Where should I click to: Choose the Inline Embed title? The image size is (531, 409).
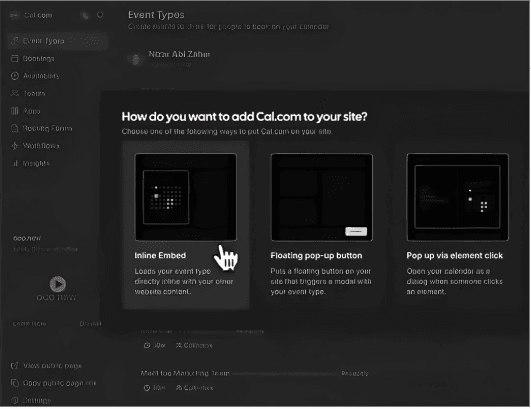(160, 256)
